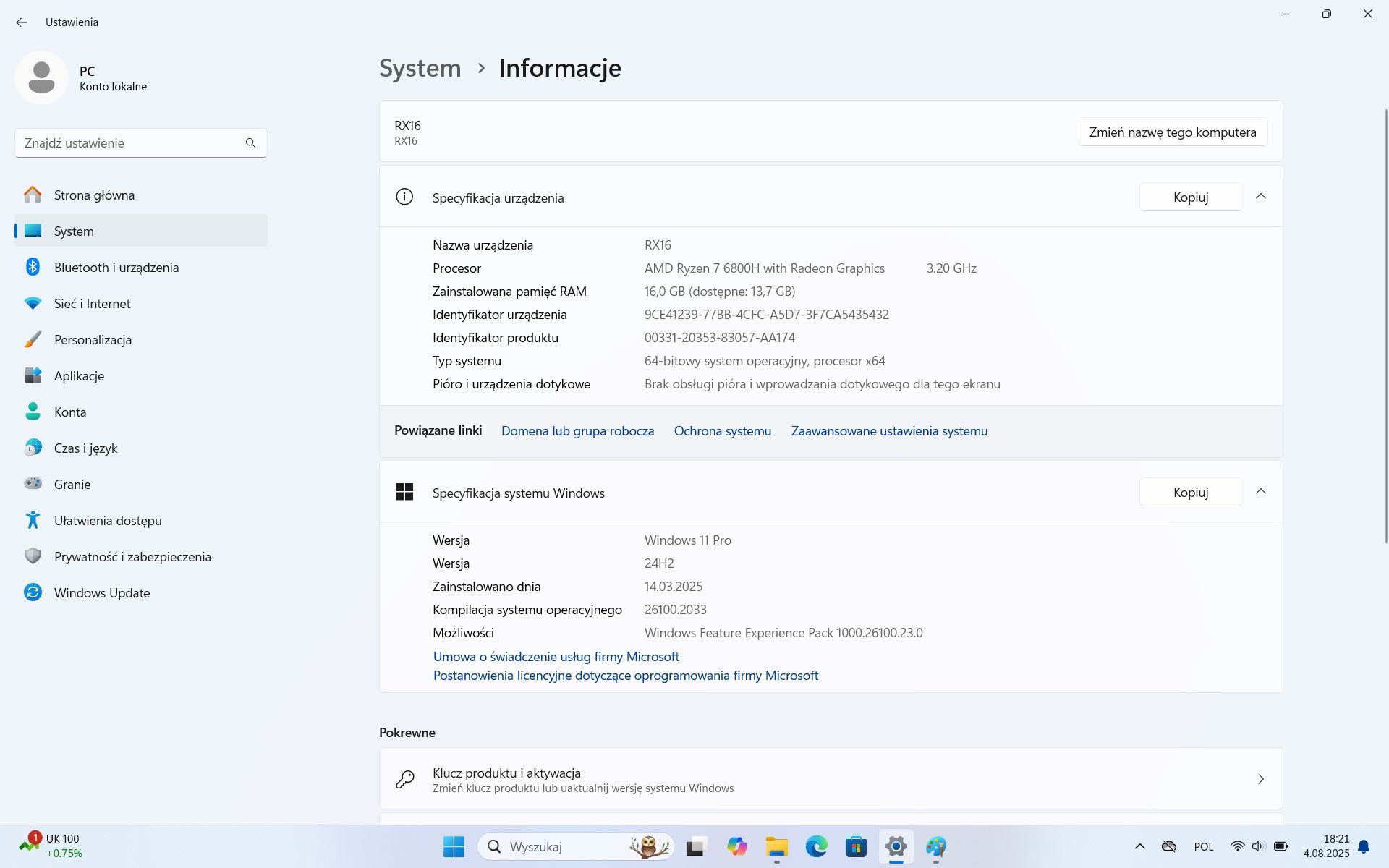Click System in the breadcrumb
1389x868 pixels.
coord(420,67)
